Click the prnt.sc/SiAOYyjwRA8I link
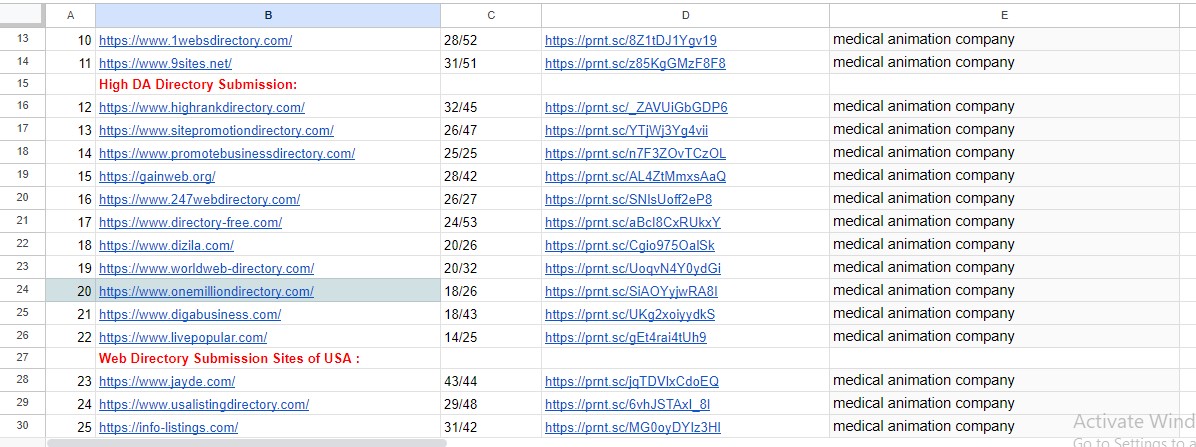The height and width of the screenshot is (447, 1196). pyautogui.click(x=631, y=292)
